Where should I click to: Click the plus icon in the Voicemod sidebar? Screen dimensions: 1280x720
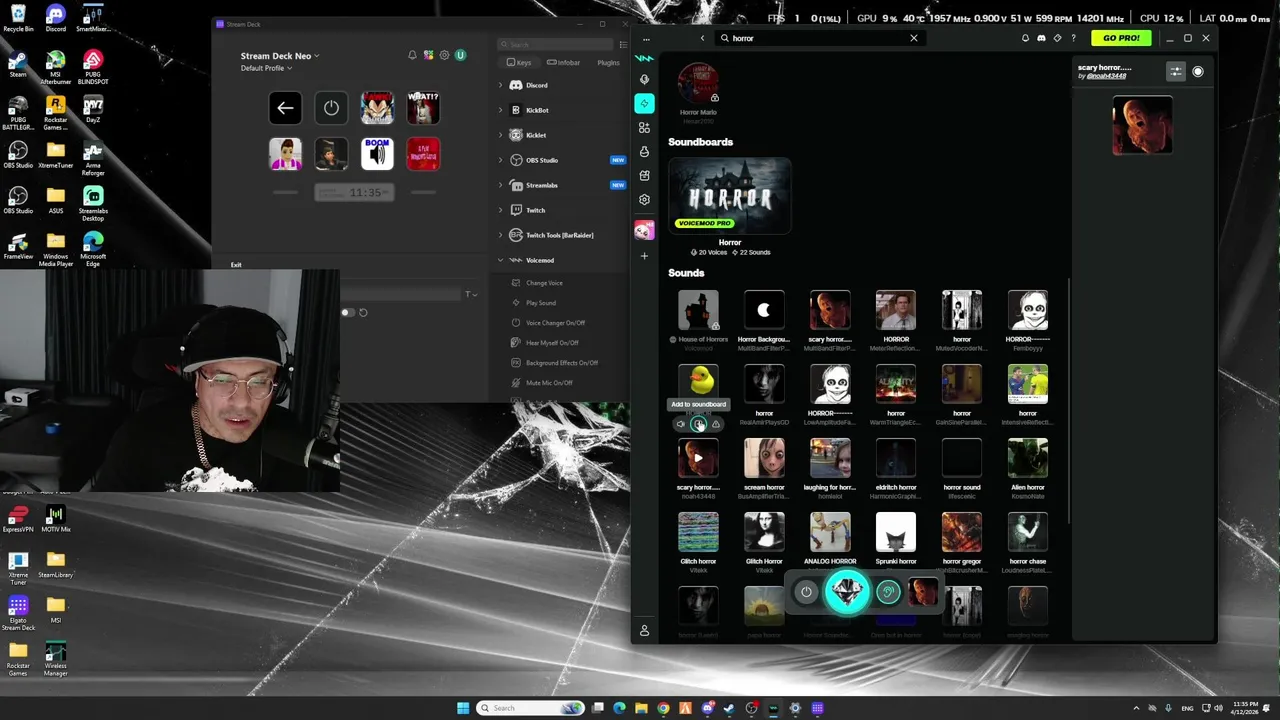(x=644, y=256)
